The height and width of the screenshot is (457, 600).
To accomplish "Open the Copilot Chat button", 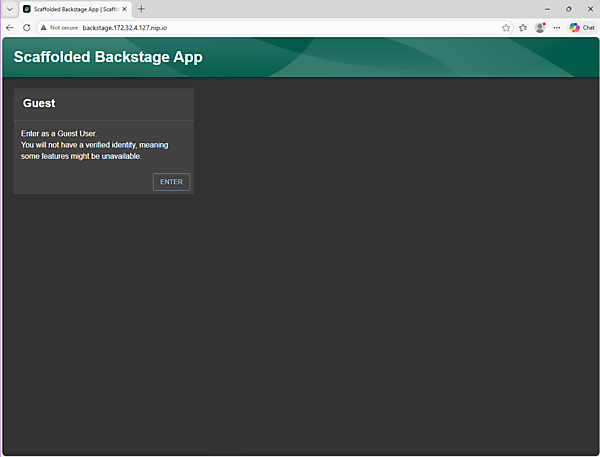I will [x=581, y=27].
